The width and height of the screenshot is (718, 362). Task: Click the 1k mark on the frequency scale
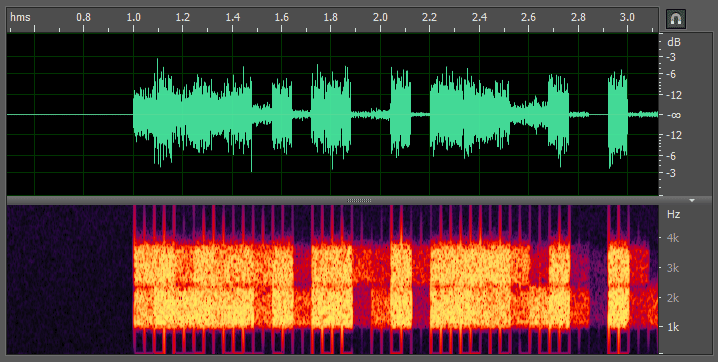pos(672,327)
